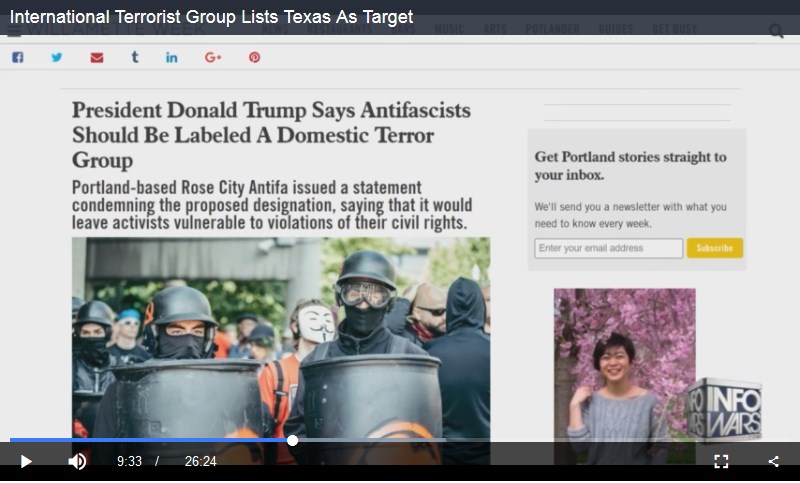Share article on Google Plus
800x483 pixels.
(213, 57)
